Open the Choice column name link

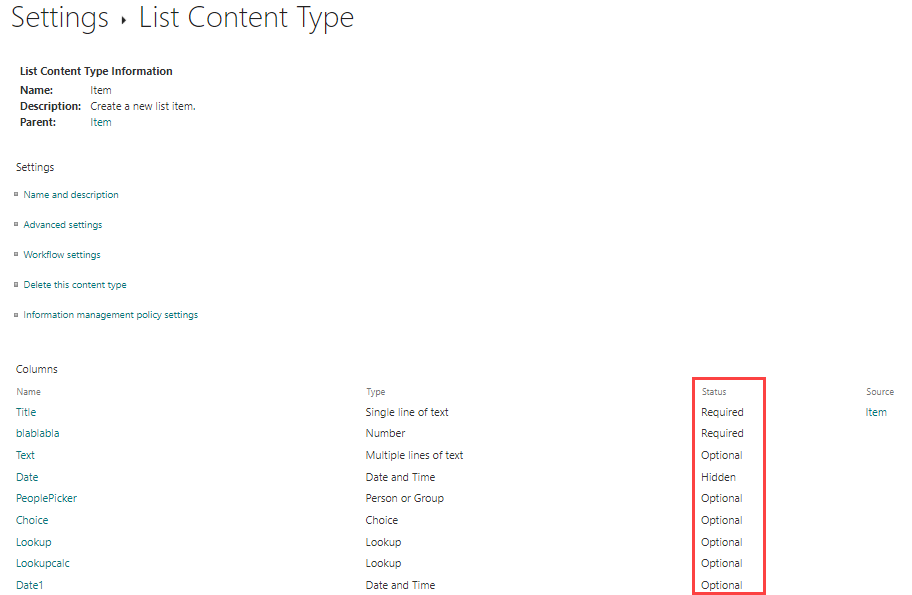pos(32,521)
